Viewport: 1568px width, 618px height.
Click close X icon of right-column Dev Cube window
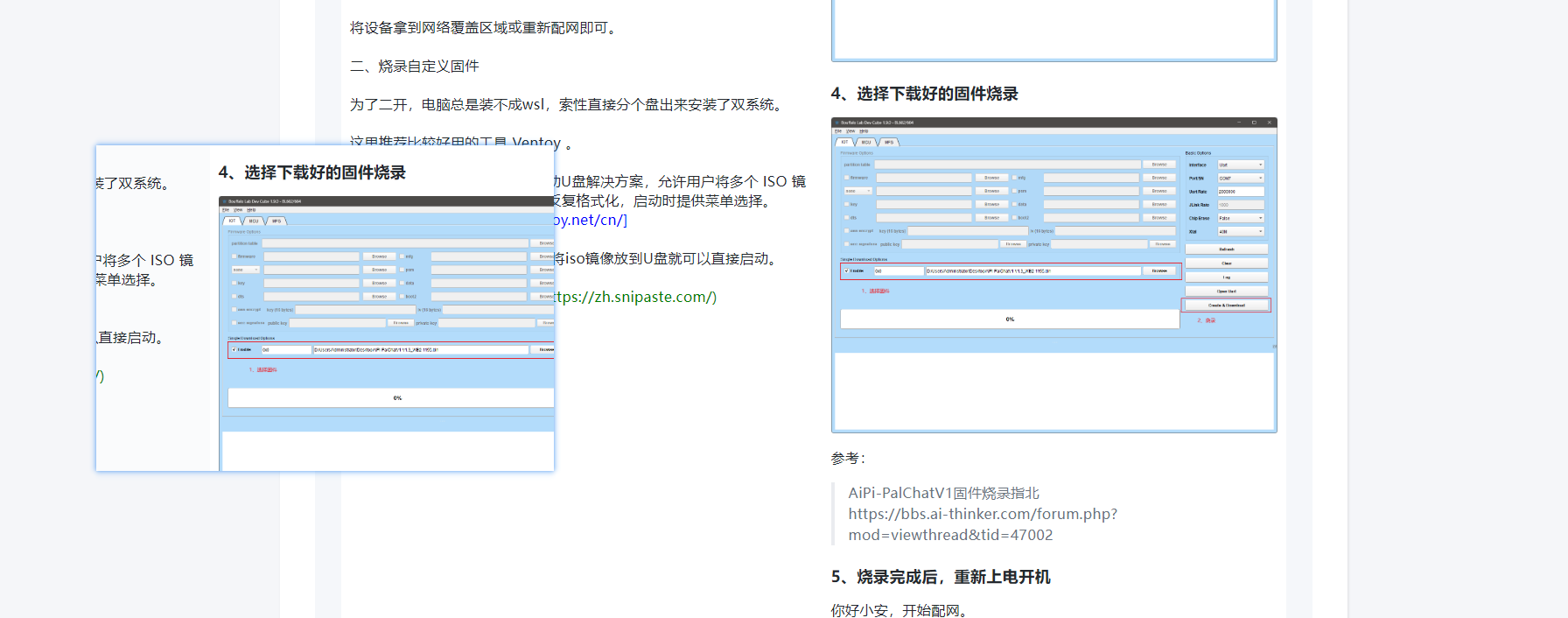1269,123
